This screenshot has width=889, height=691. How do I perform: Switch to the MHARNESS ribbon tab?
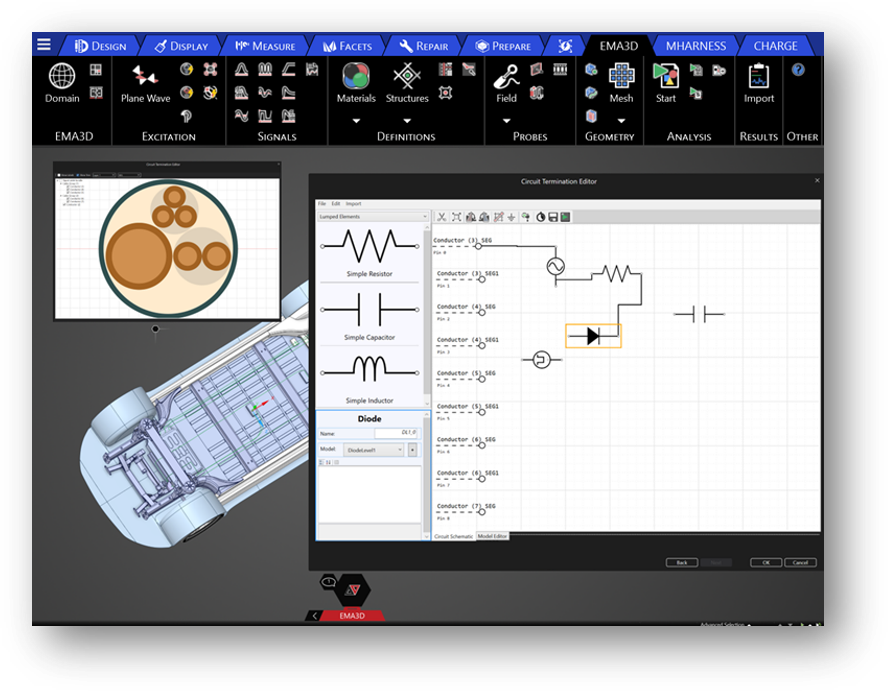click(x=695, y=46)
